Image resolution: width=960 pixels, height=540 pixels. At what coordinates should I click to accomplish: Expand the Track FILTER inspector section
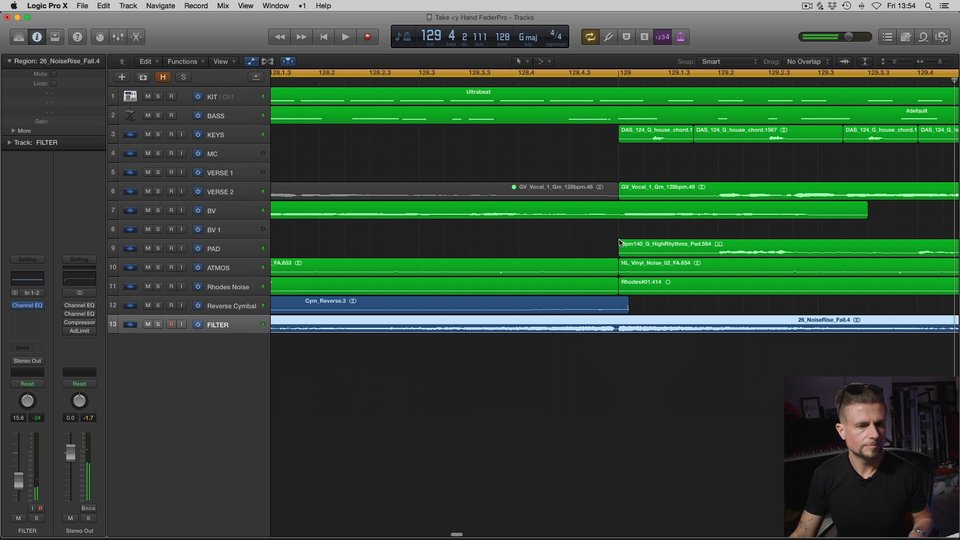(x=9, y=143)
